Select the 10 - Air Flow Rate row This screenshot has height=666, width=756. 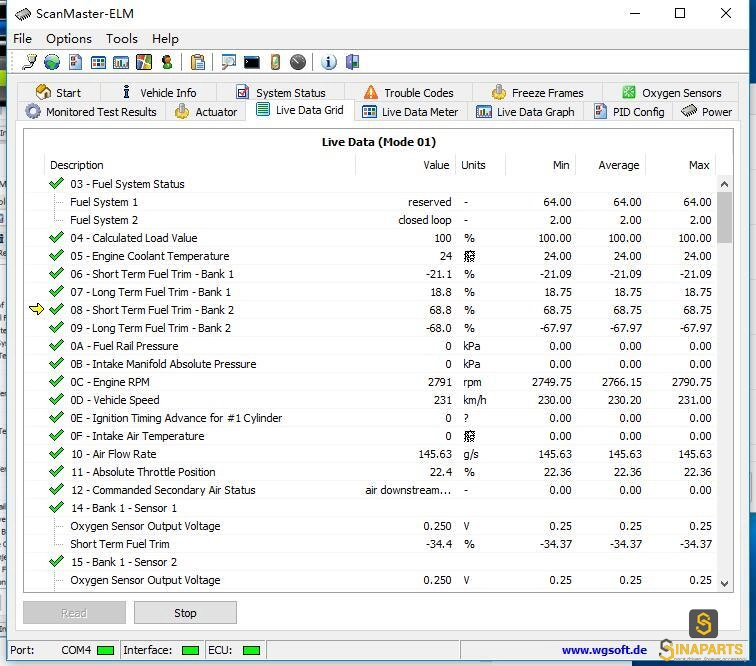click(x=370, y=454)
